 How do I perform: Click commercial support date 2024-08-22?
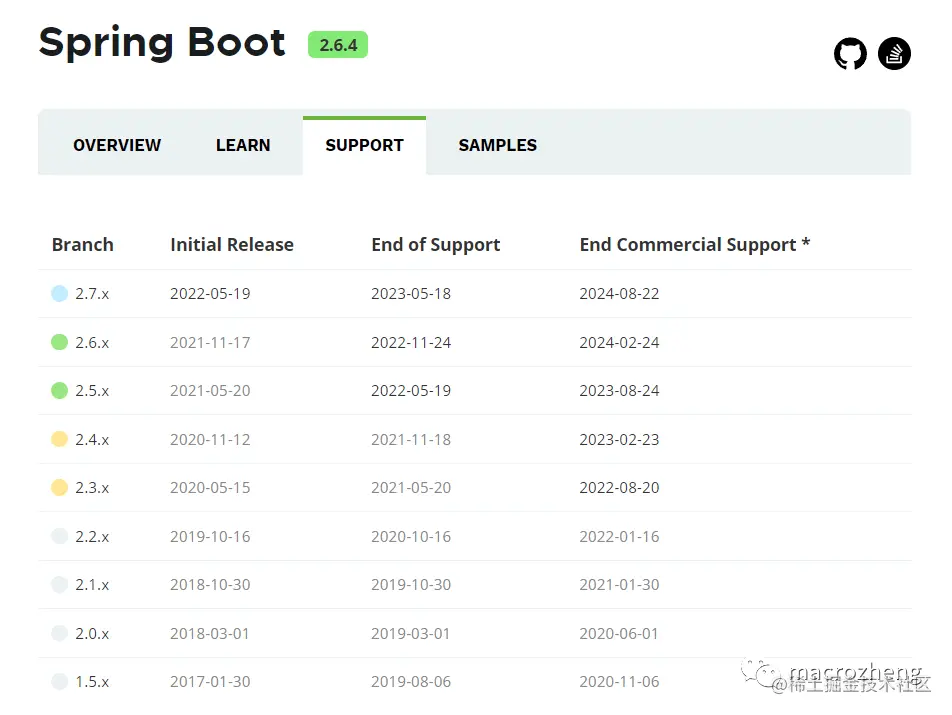(619, 294)
